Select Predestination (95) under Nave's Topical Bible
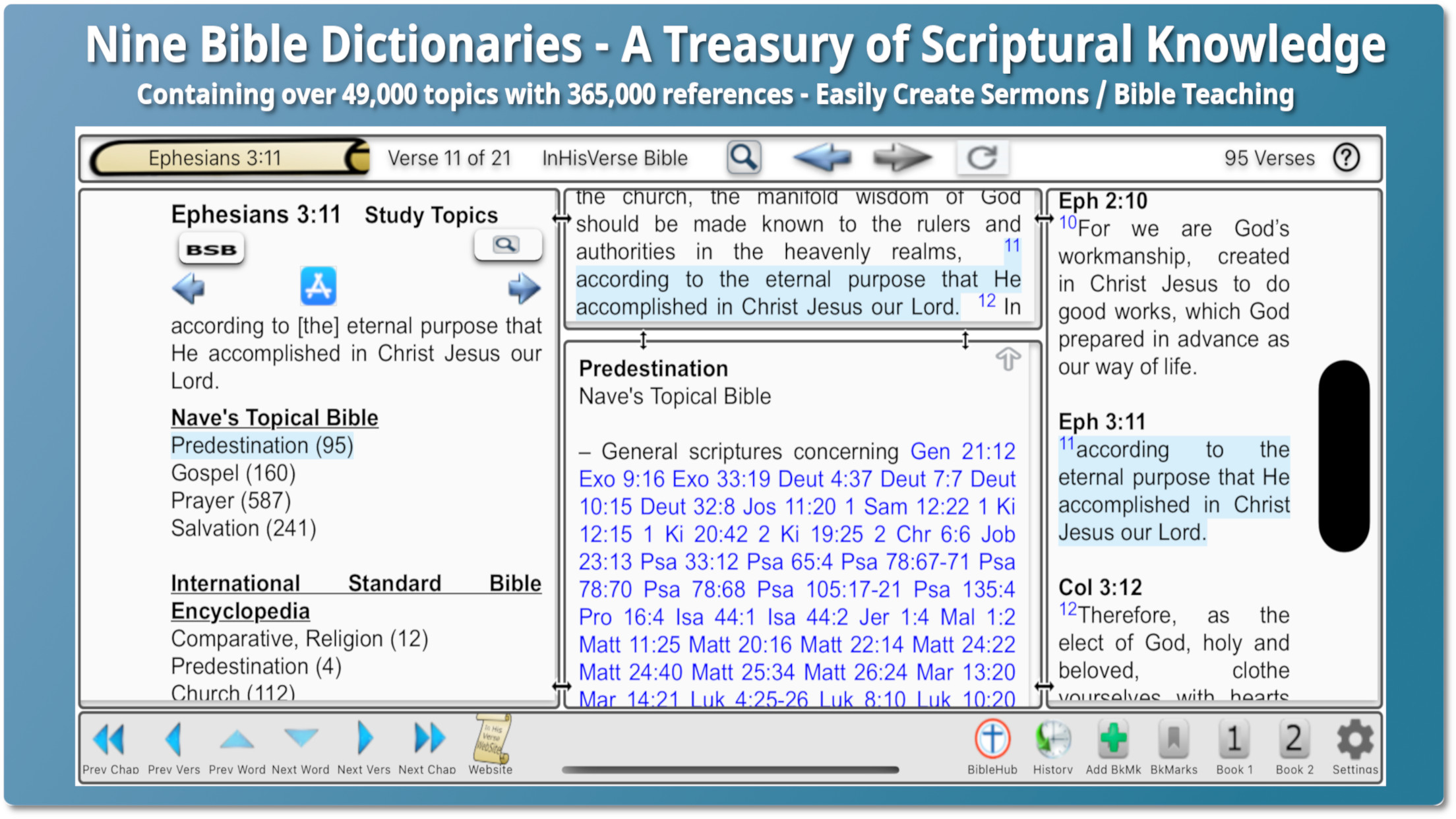 tap(262, 446)
